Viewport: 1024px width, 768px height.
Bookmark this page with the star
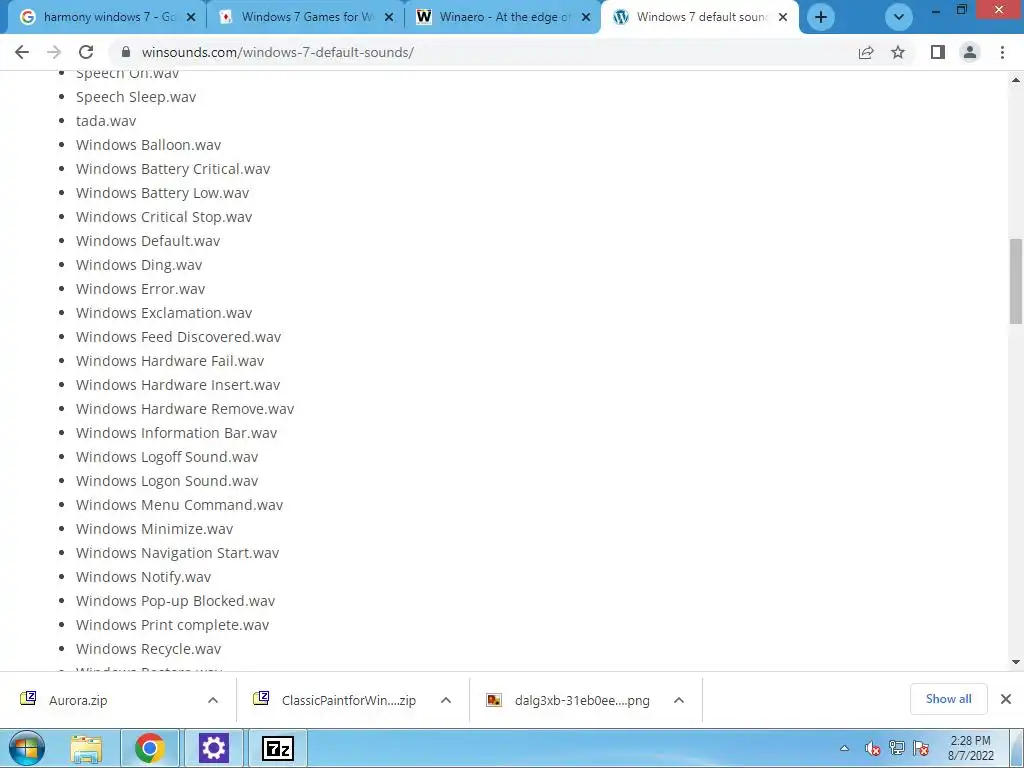click(x=898, y=52)
